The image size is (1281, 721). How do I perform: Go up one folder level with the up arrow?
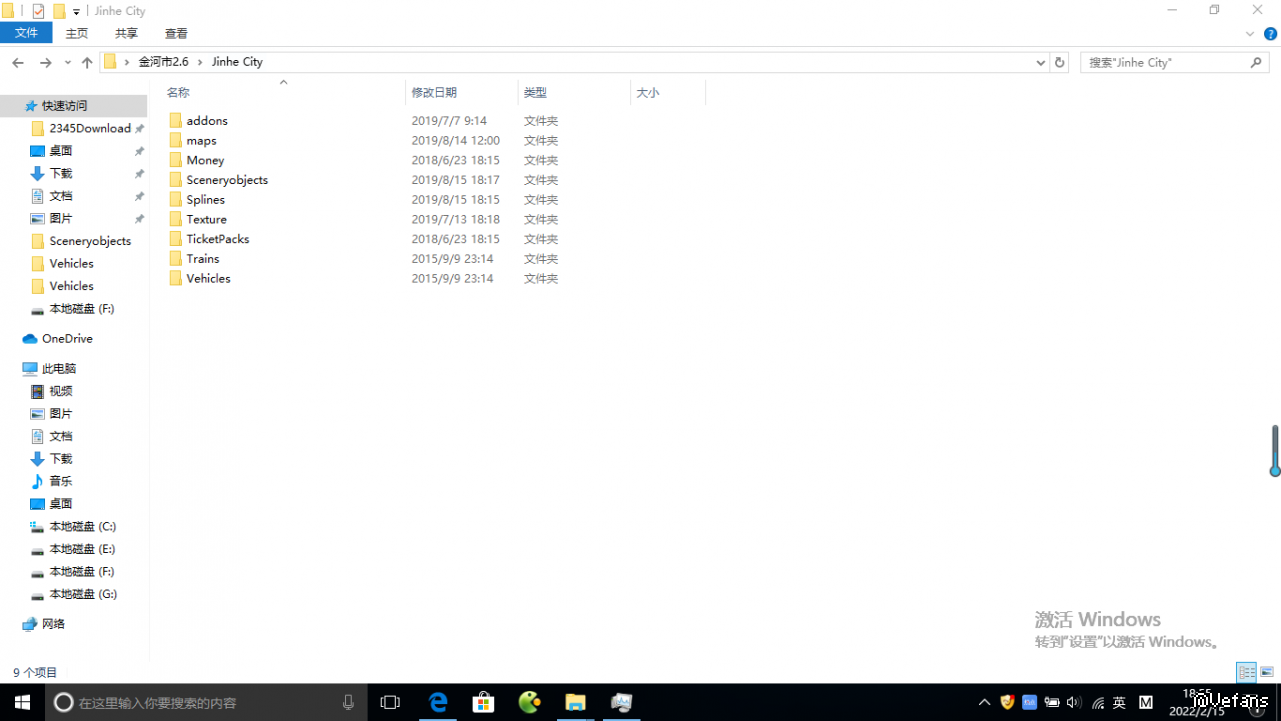(87, 62)
